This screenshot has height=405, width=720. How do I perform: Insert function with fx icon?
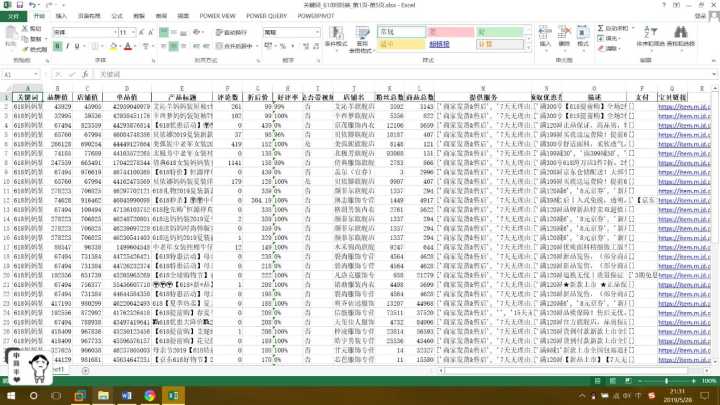85,74
